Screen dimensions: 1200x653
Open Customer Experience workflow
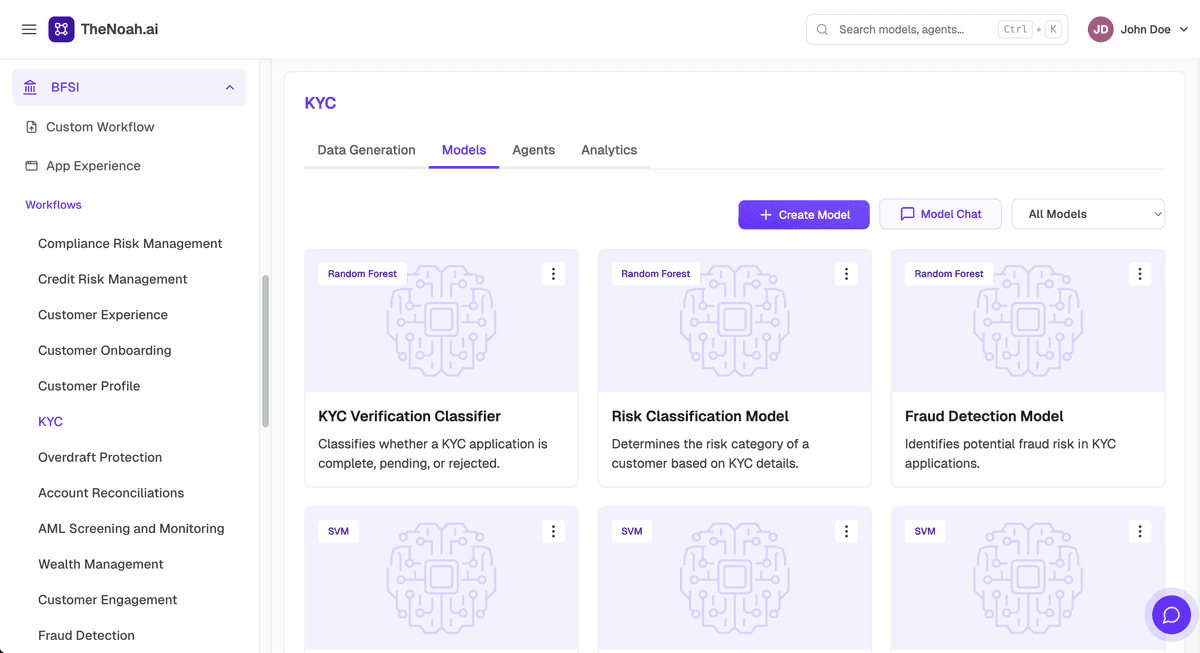(103, 315)
